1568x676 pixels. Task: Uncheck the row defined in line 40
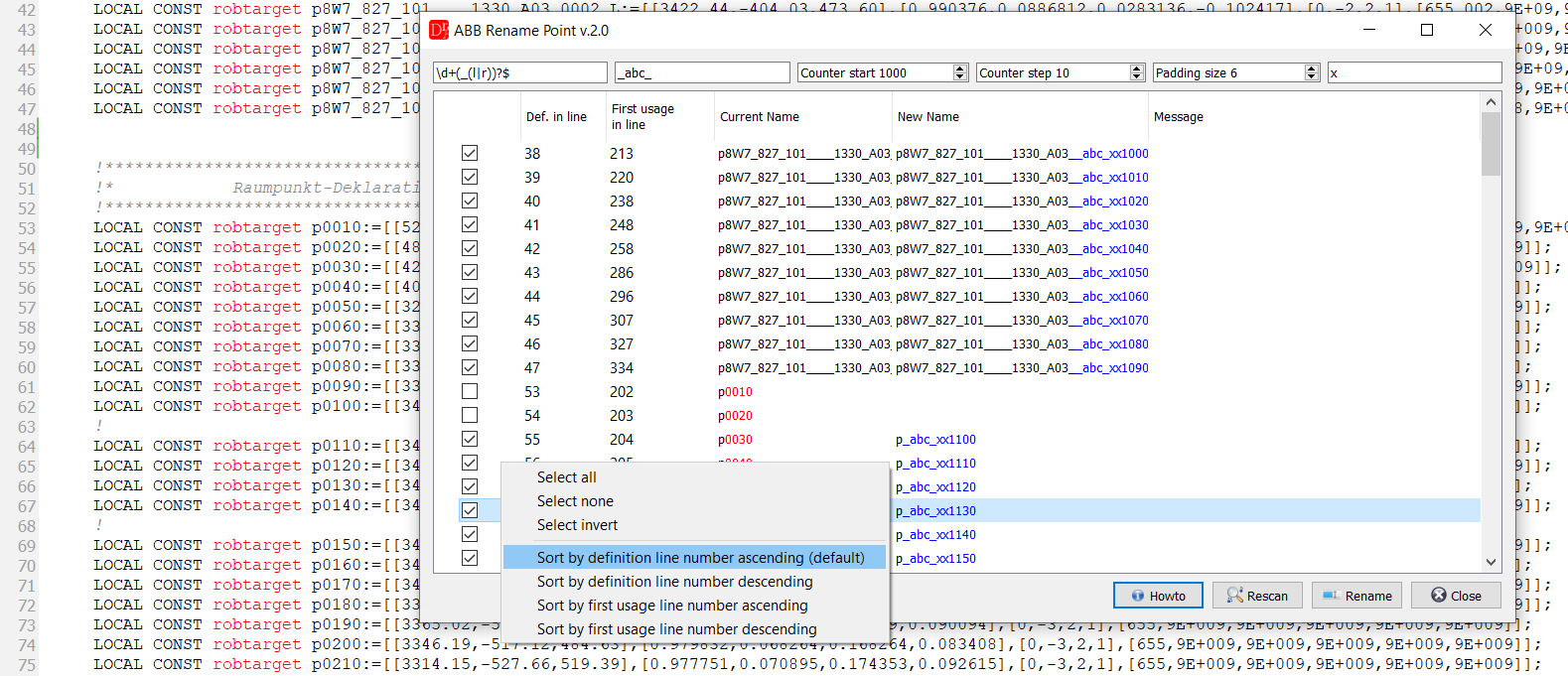(470, 201)
